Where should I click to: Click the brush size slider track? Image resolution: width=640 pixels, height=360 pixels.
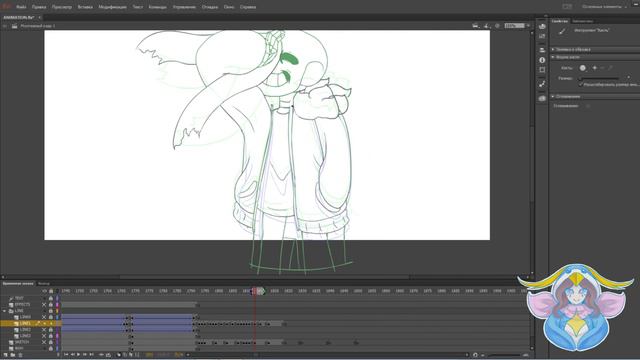click(x=599, y=78)
